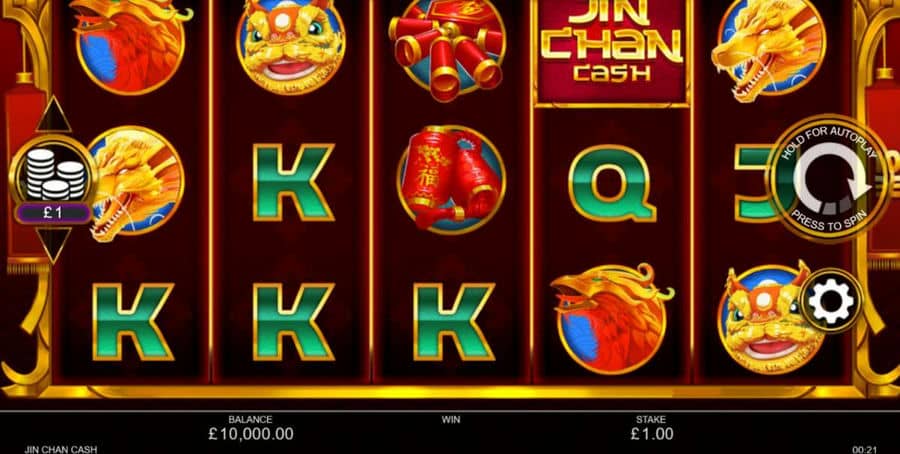Increase stake with the up arrow
900x454 pixels.
pos(53,115)
